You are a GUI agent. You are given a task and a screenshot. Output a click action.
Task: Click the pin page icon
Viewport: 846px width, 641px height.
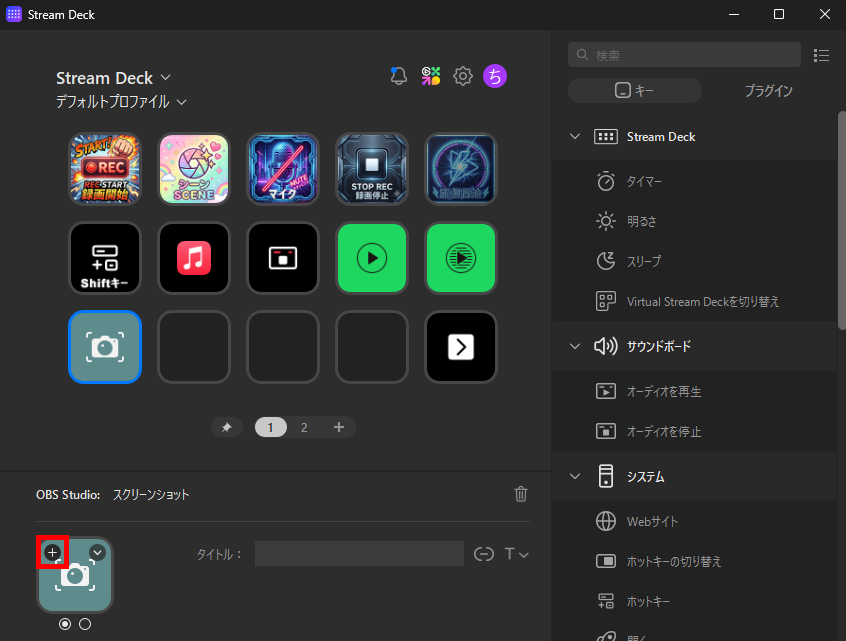[227, 427]
